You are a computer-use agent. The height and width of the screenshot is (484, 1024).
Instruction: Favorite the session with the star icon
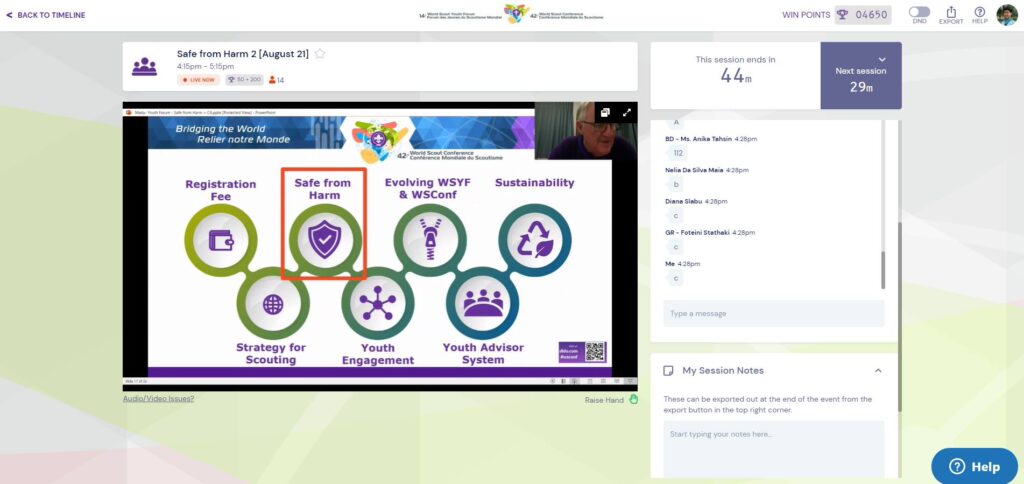pyautogui.click(x=321, y=54)
